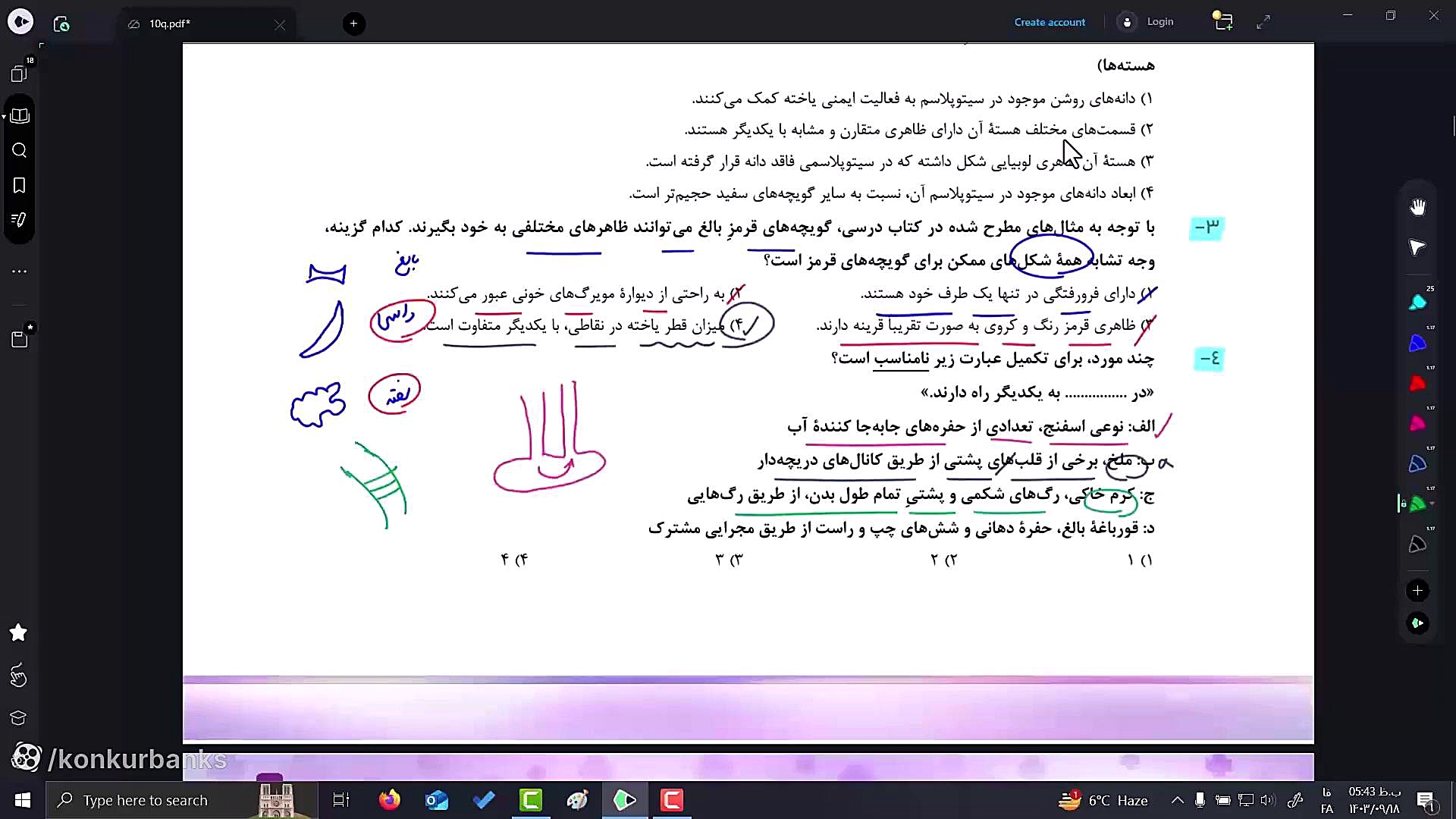Select the hand pan tool
The image size is (1456, 819).
1417,207
